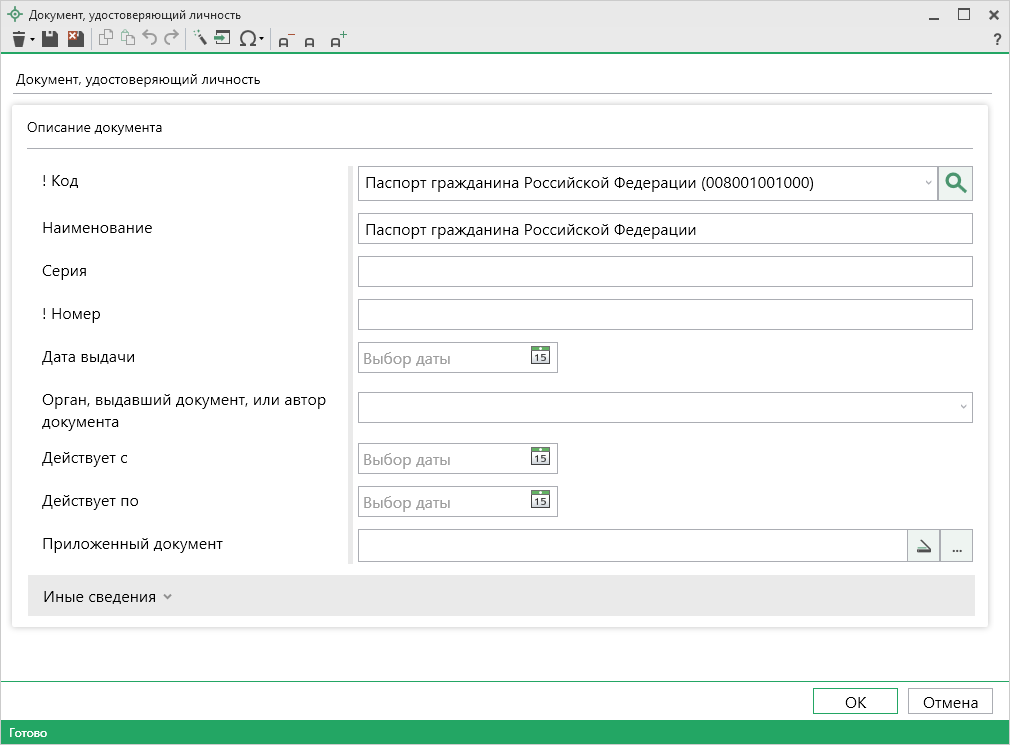The height and width of the screenshot is (745, 1010).
Task: Open the Код dropdown list
Action: [927, 183]
